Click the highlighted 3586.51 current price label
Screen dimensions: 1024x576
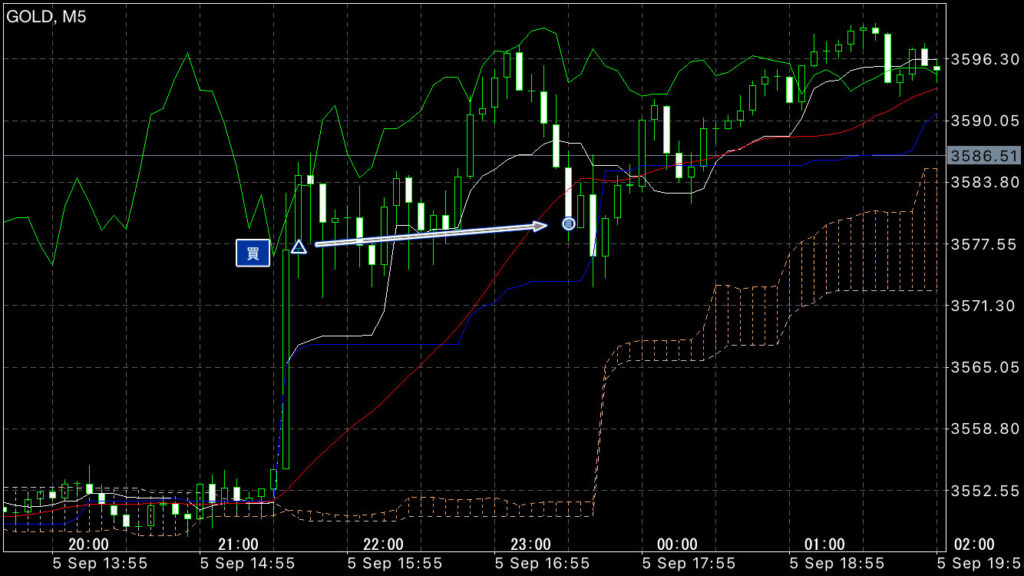click(983, 156)
